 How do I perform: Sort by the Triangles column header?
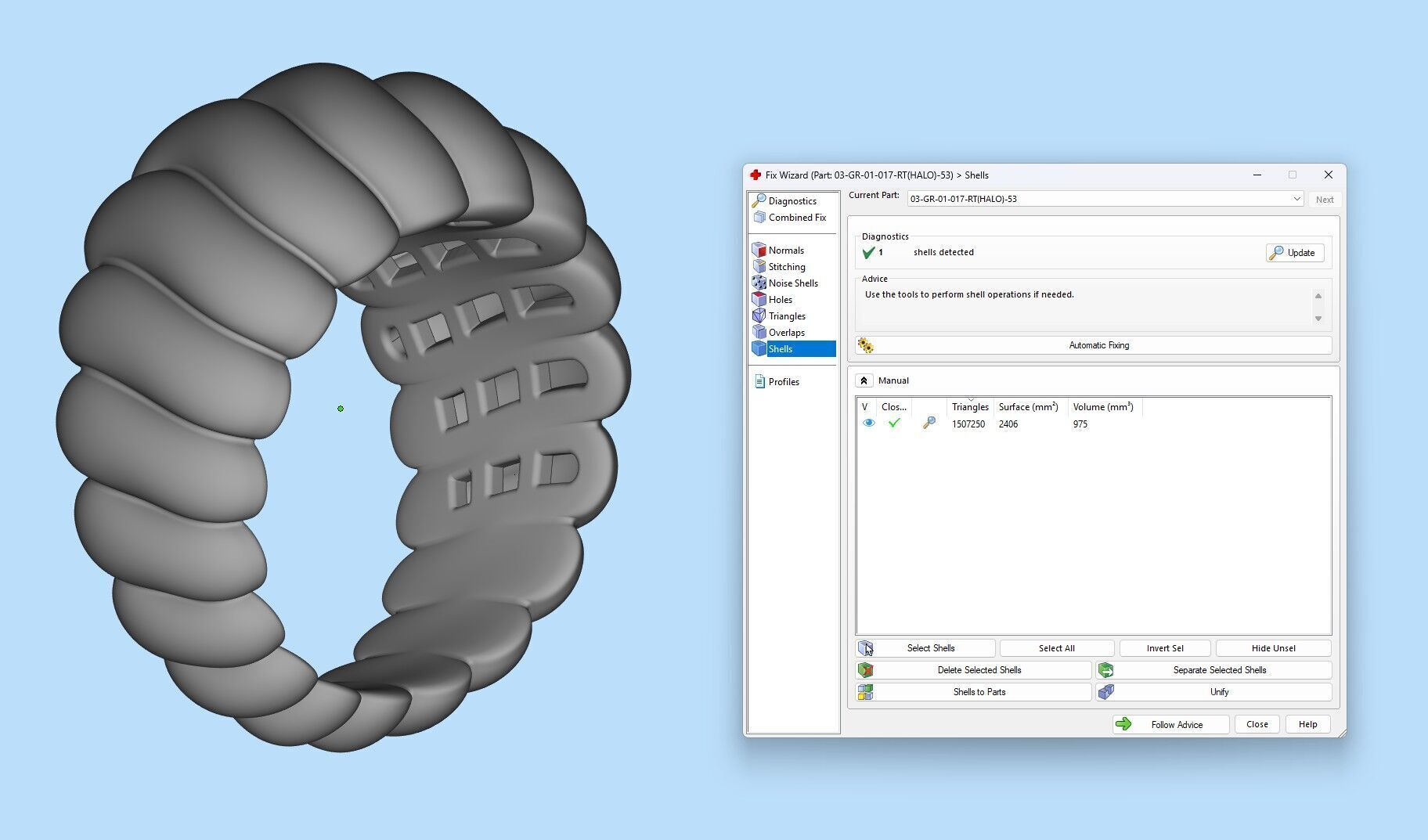point(970,407)
